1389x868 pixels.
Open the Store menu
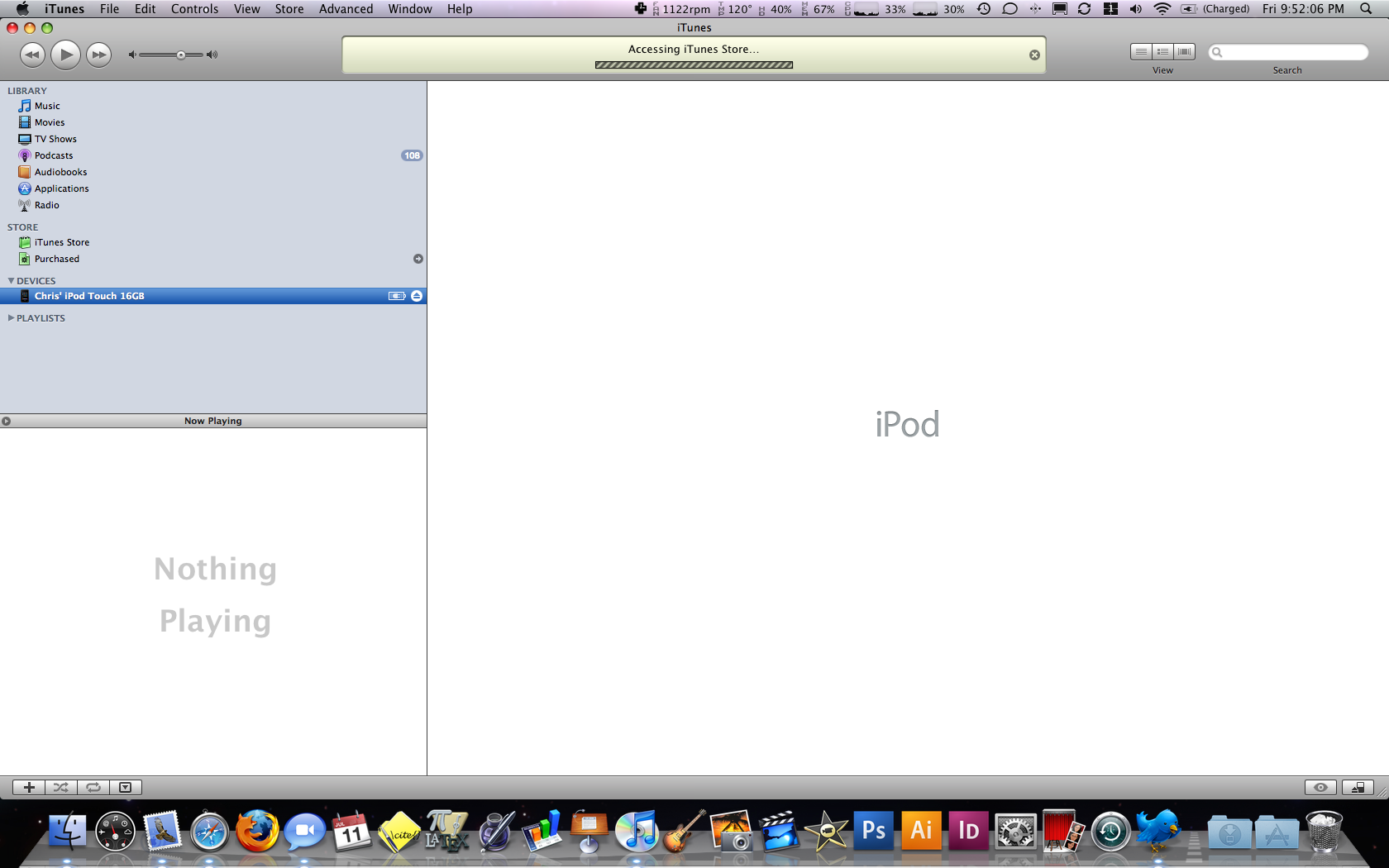pos(289,9)
